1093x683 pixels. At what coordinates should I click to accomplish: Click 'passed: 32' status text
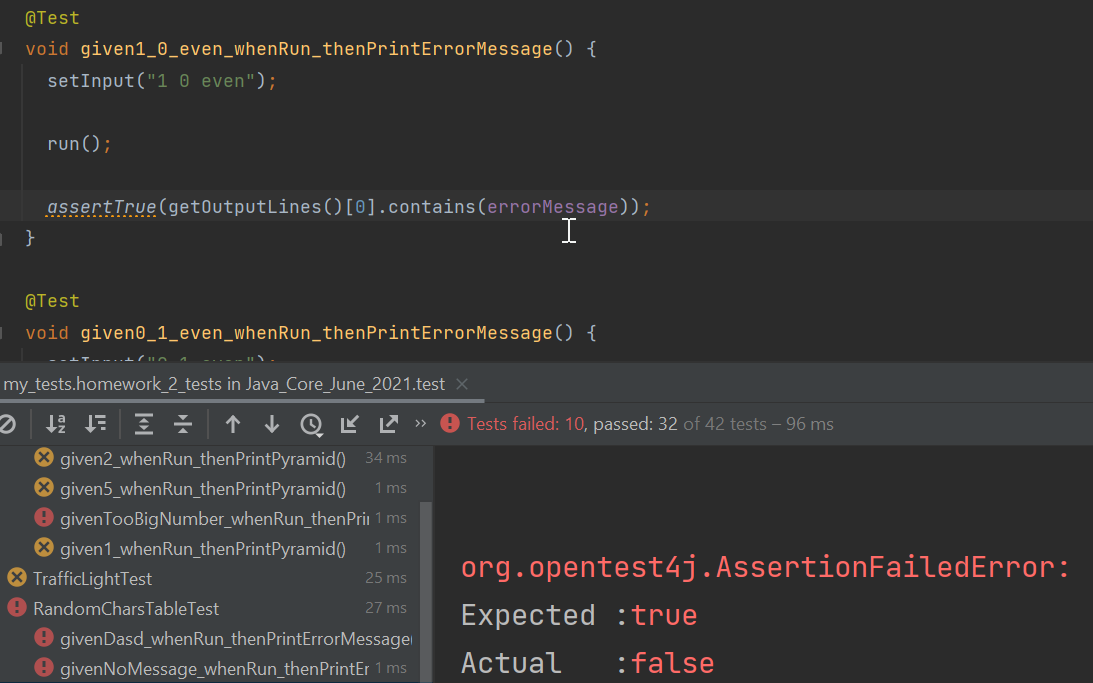pos(635,424)
